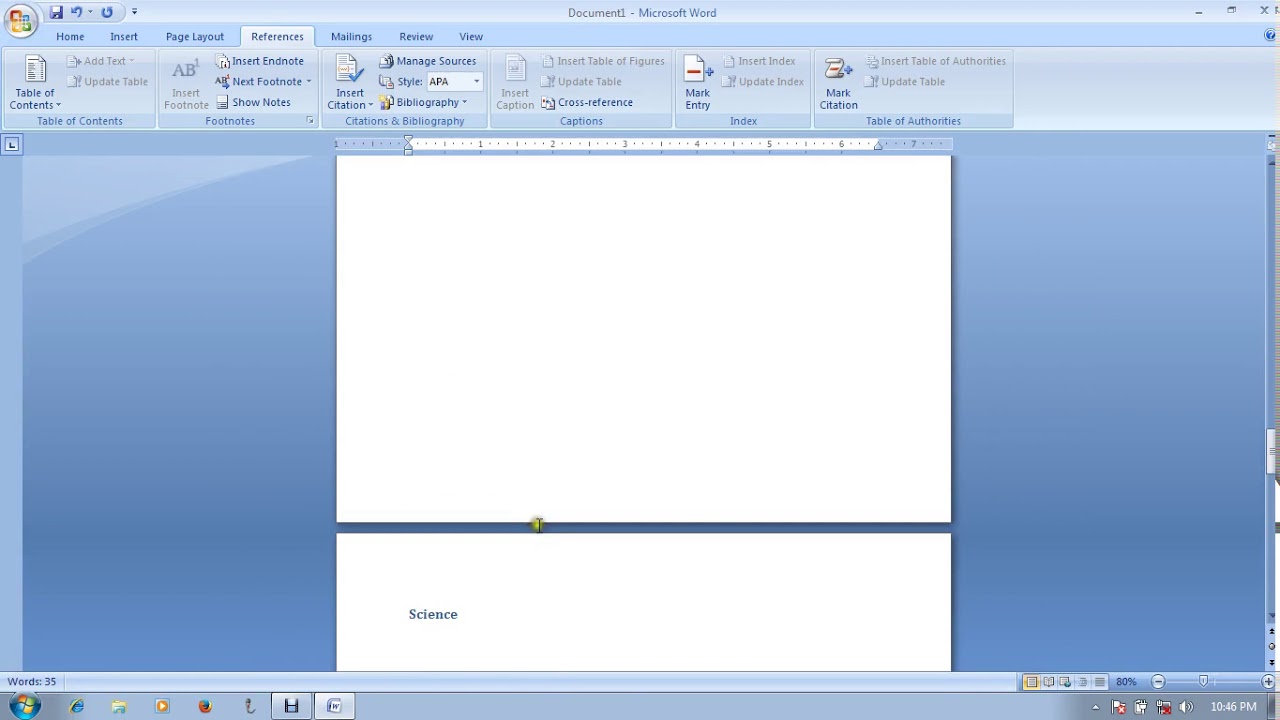1280x720 pixels.
Task: Switch to Outline view
Action: click(1082, 682)
